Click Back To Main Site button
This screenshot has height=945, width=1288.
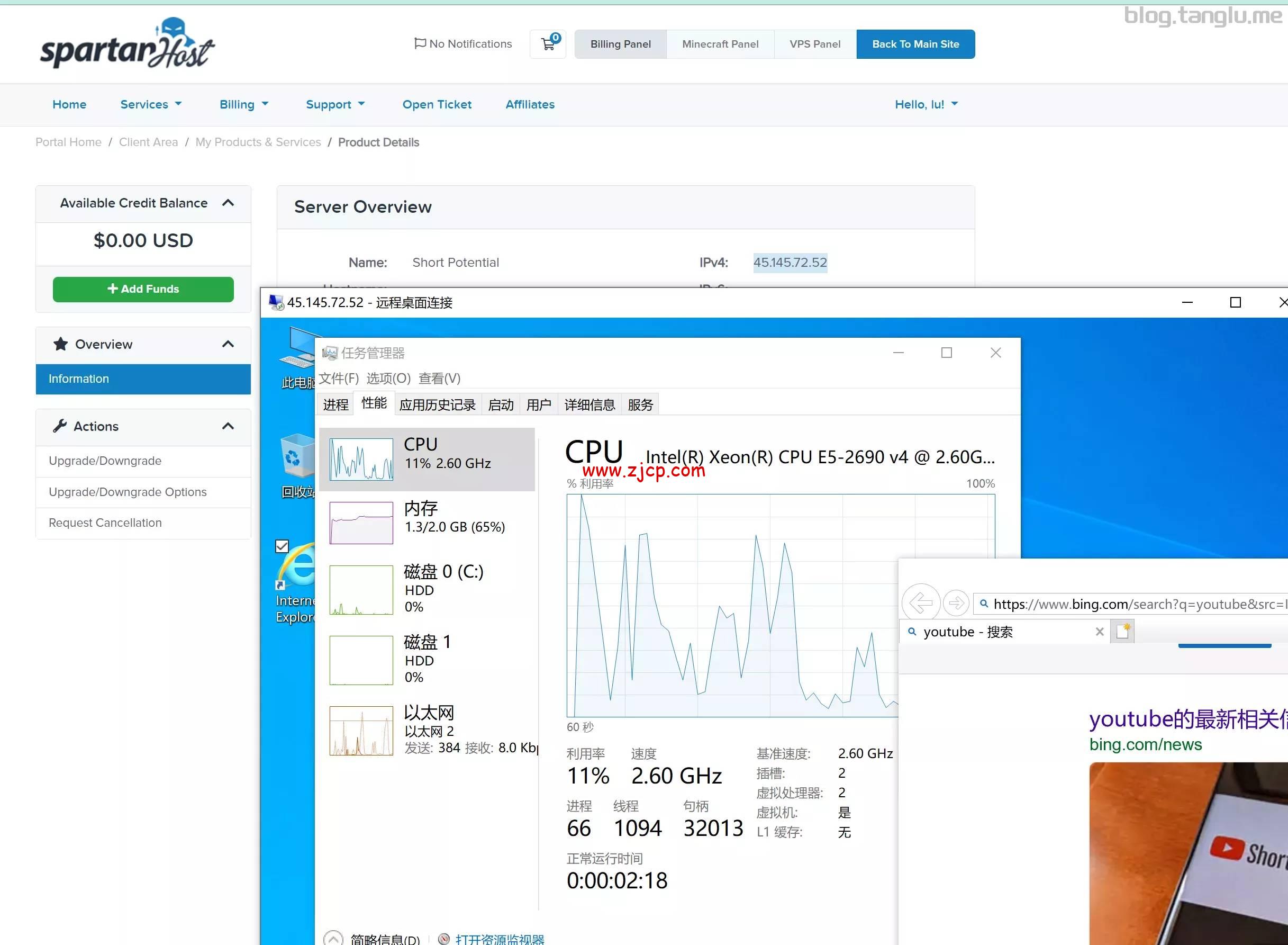pos(915,44)
